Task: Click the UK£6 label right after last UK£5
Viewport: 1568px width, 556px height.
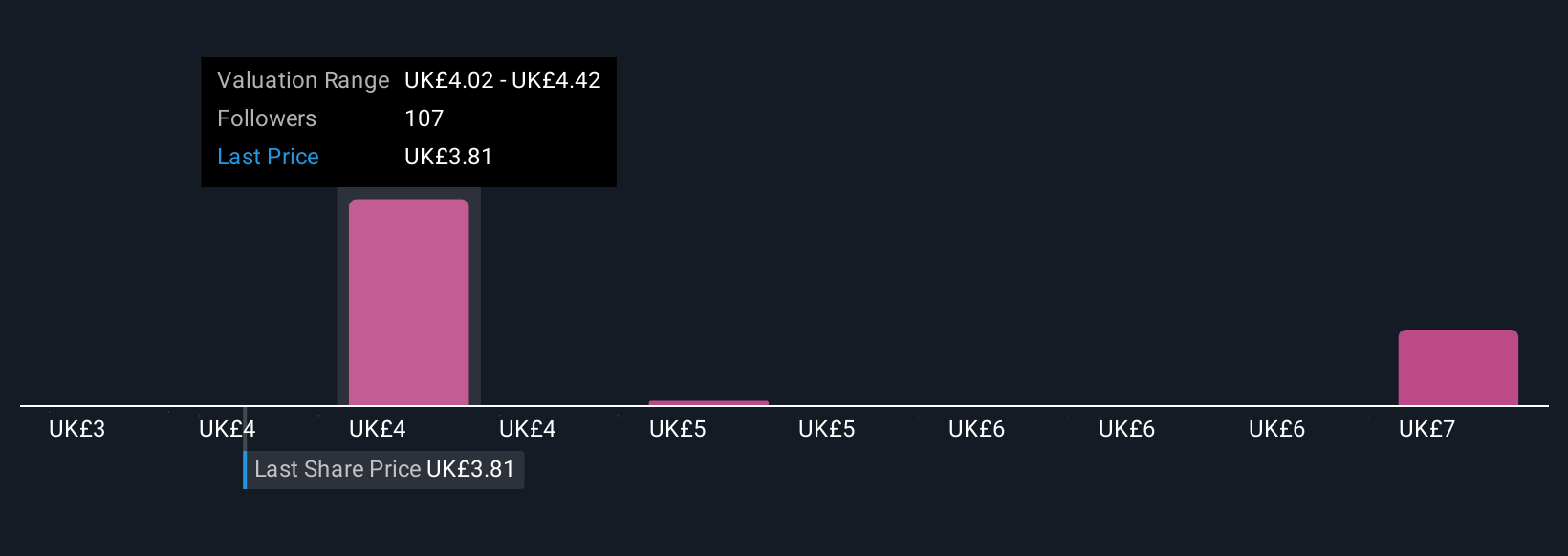Action: (x=977, y=429)
